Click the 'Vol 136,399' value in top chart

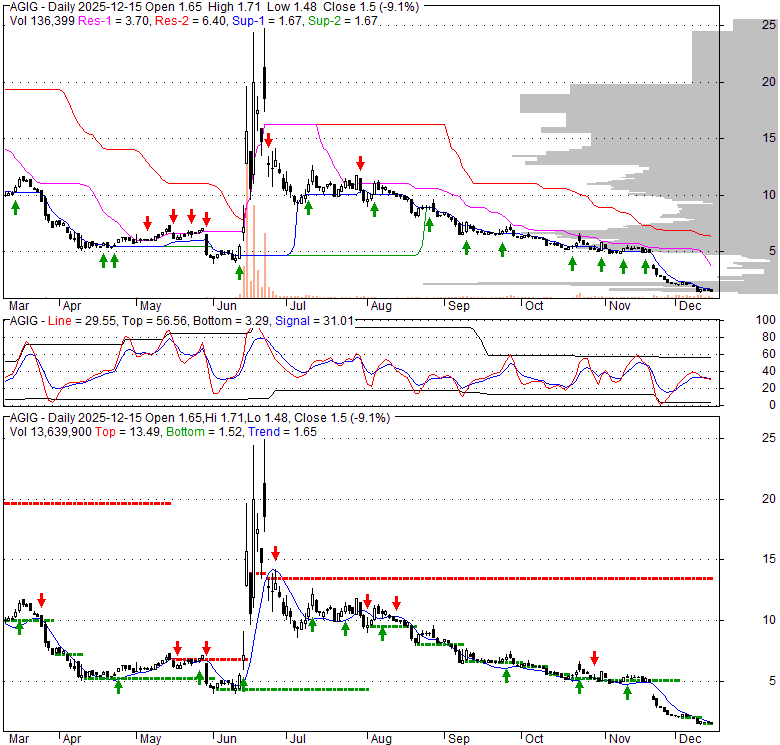tap(42, 21)
